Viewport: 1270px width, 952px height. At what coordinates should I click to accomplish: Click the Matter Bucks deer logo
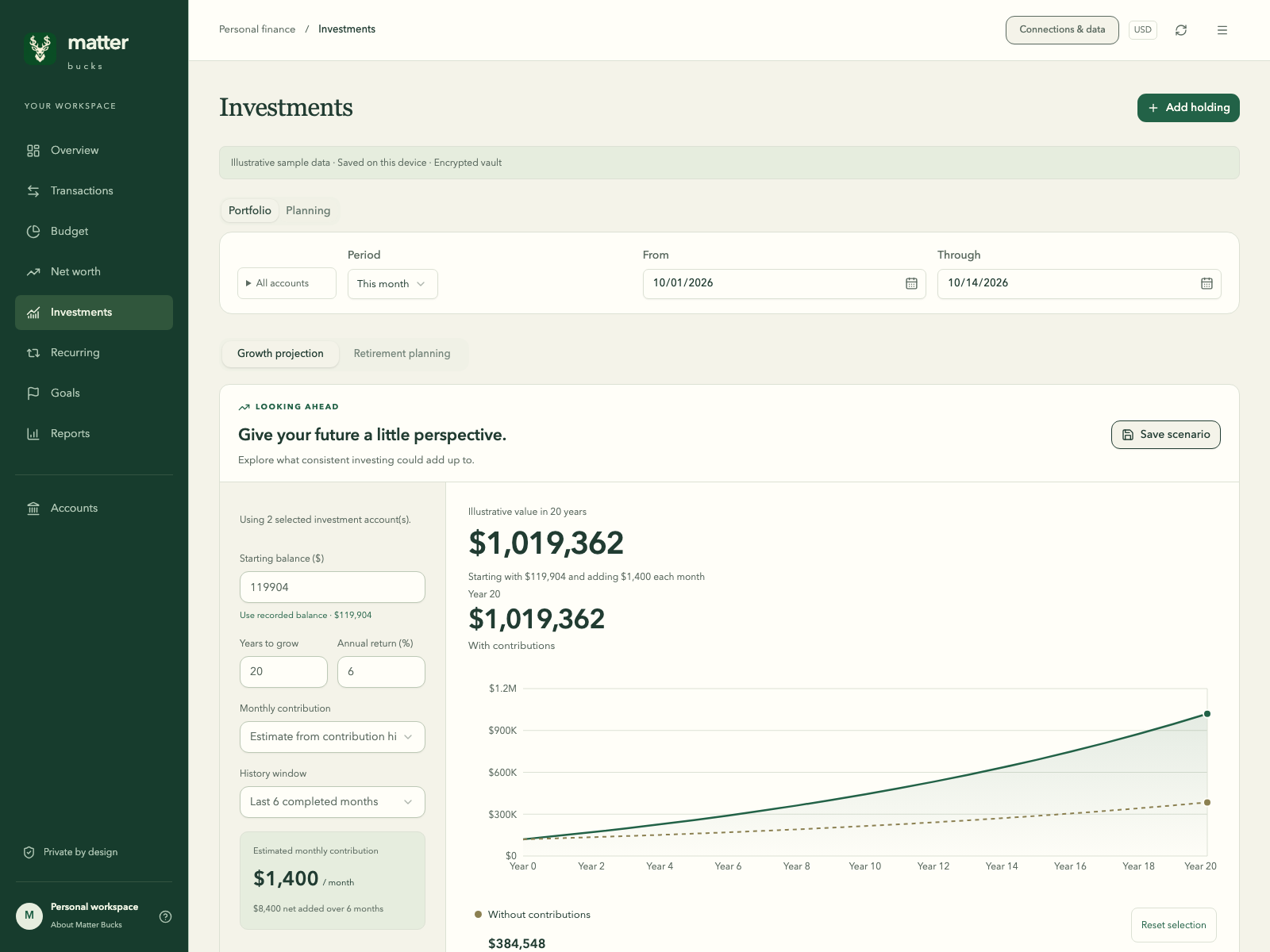point(40,48)
